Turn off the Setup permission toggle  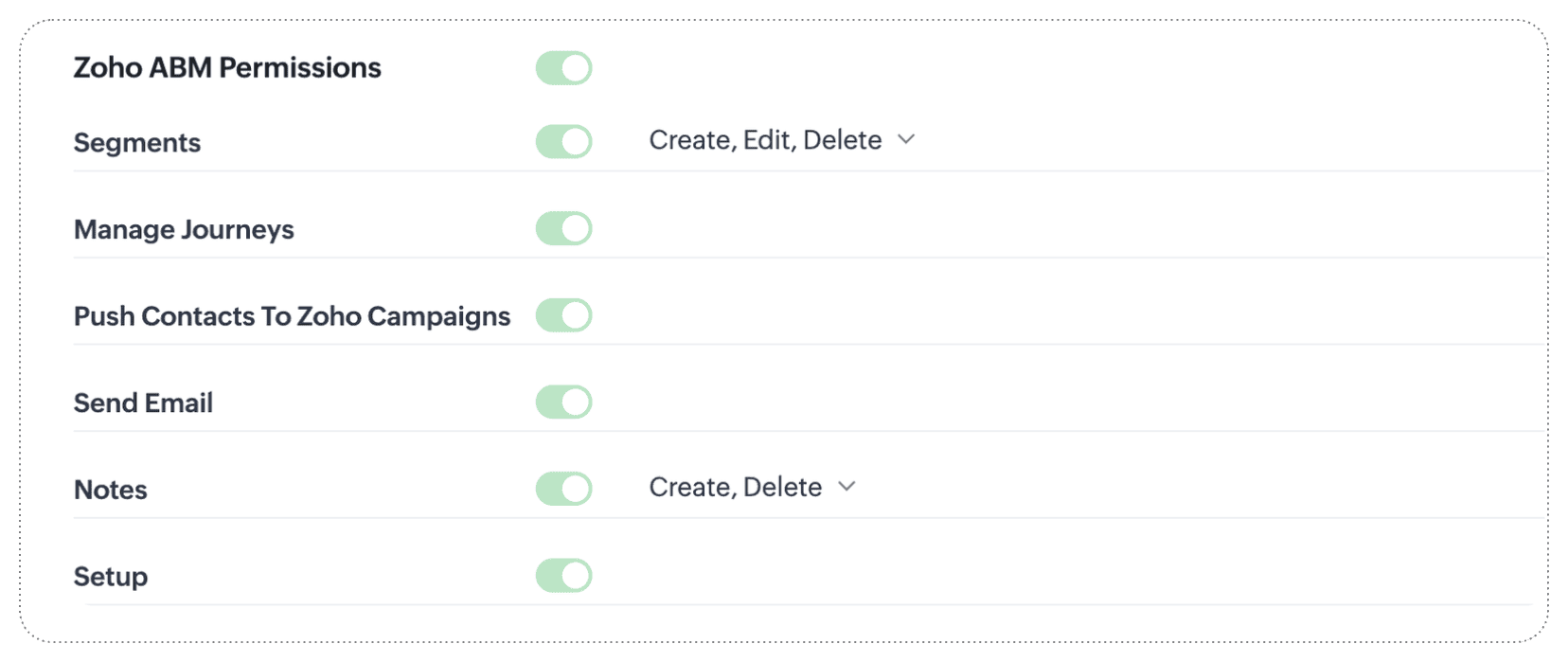tap(563, 576)
